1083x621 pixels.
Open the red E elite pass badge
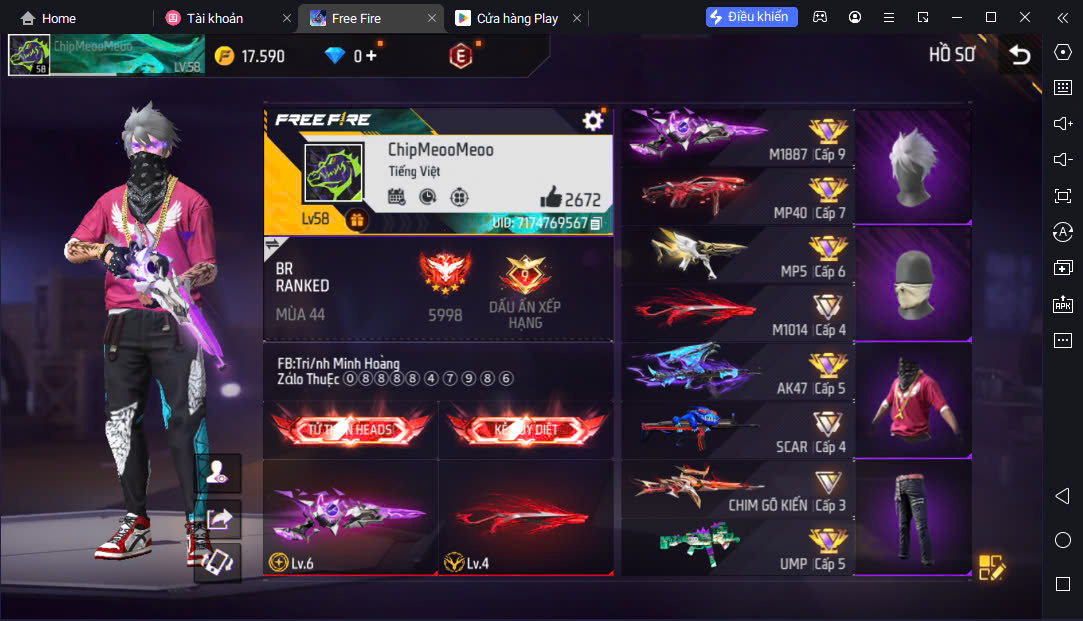tap(461, 56)
